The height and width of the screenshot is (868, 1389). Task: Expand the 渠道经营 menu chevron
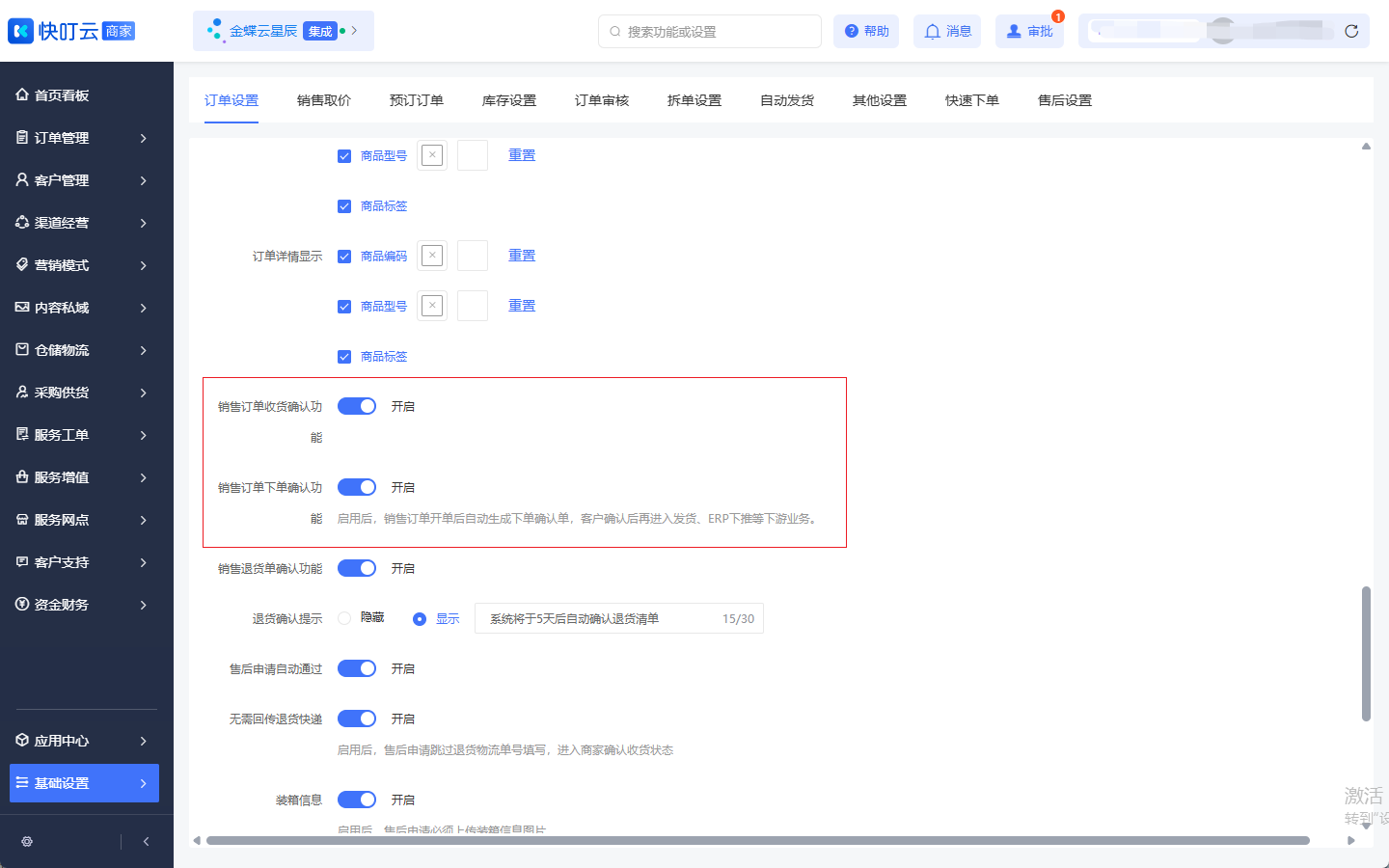click(x=143, y=223)
